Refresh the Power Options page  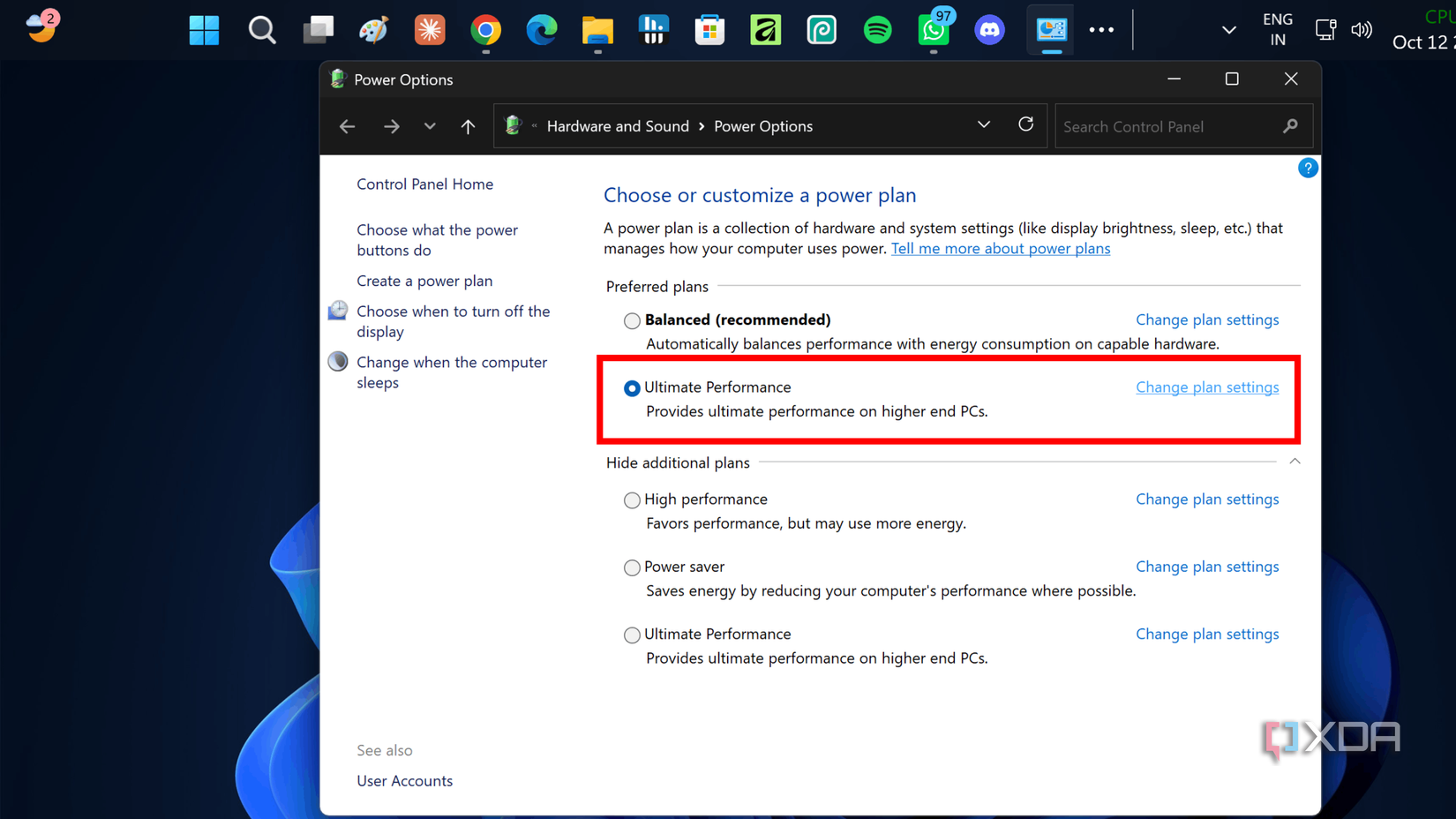pyautogui.click(x=1025, y=124)
